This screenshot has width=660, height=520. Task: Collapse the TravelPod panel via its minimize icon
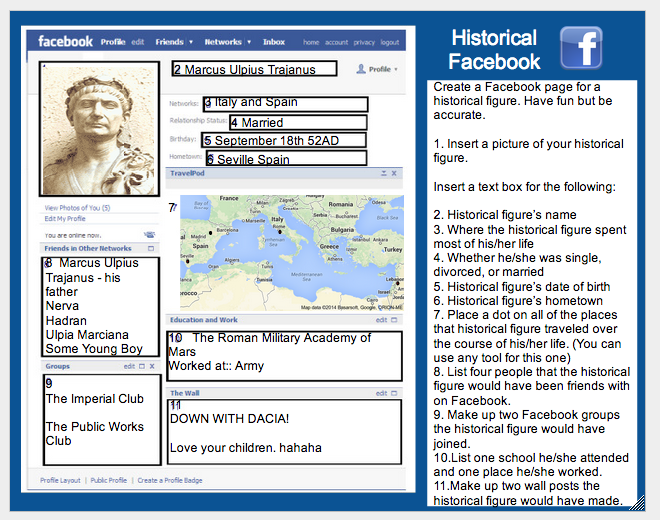pos(384,173)
